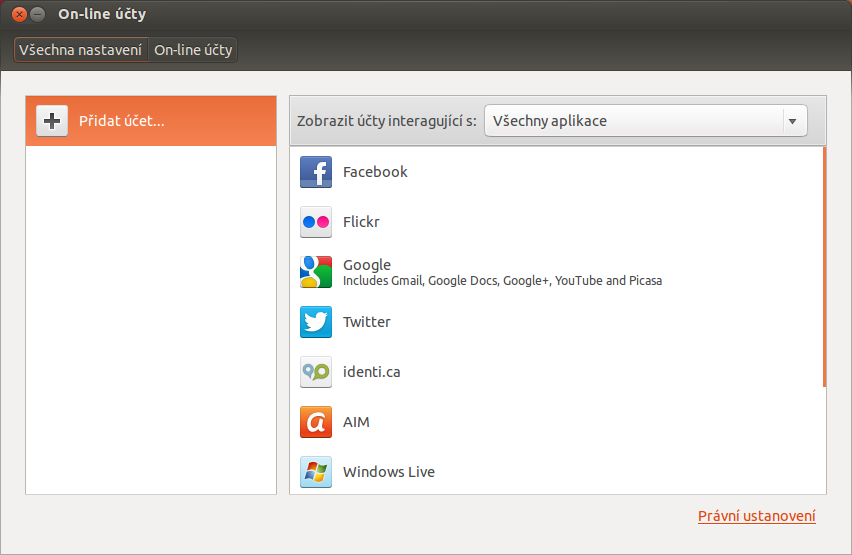The height and width of the screenshot is (555, 852).
Task: Click the Google account icon
Action: (316, 272)
